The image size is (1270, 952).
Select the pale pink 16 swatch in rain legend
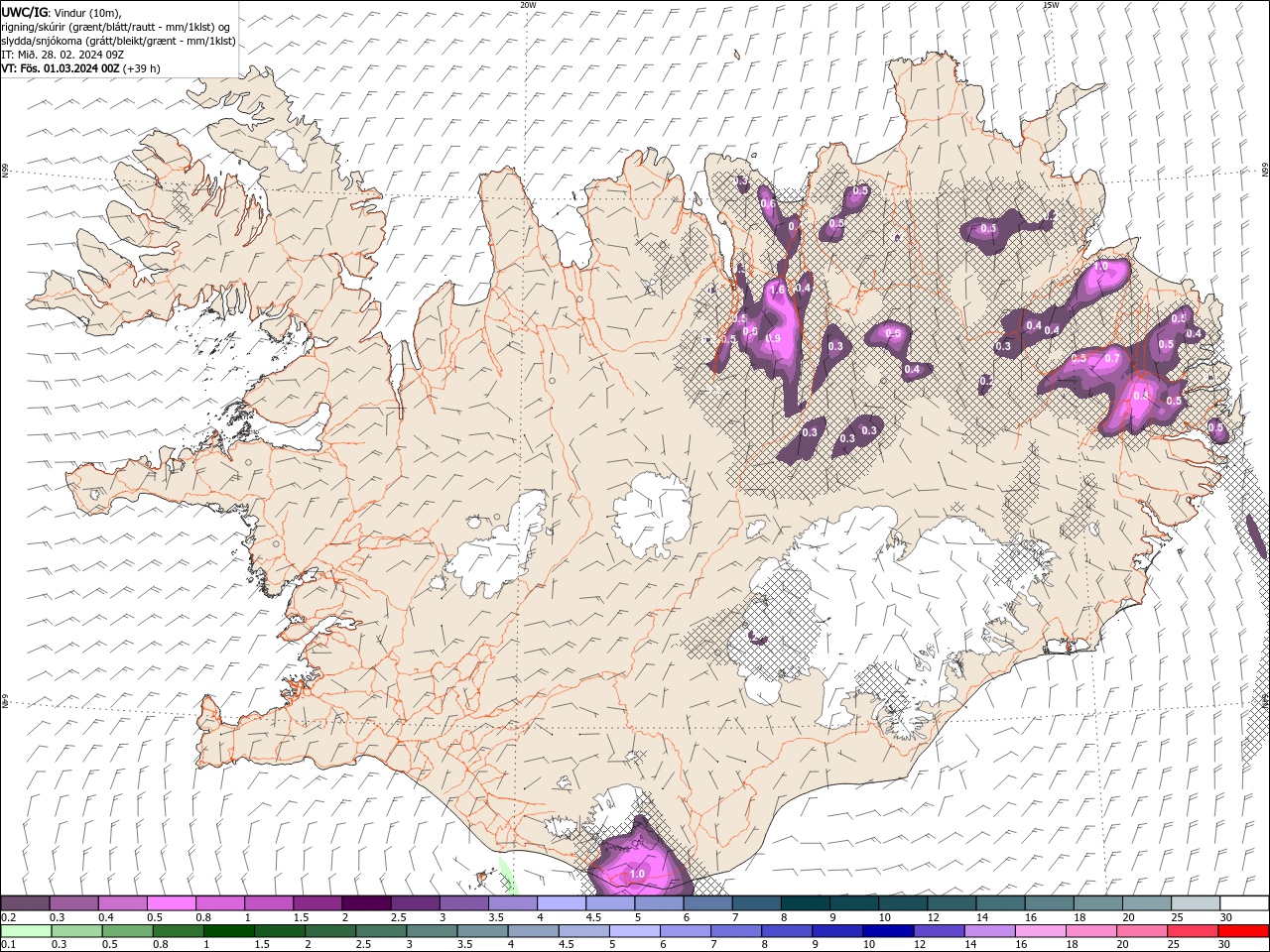(x=1041, y=931)
